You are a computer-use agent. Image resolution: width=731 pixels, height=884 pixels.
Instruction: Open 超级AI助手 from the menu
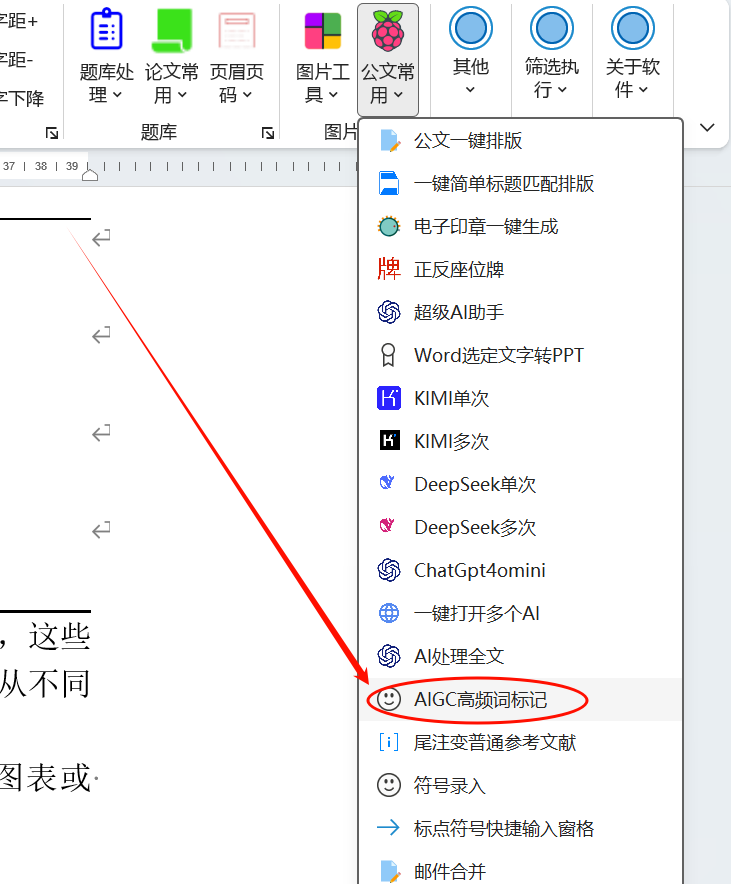click(x=520, y=312)
